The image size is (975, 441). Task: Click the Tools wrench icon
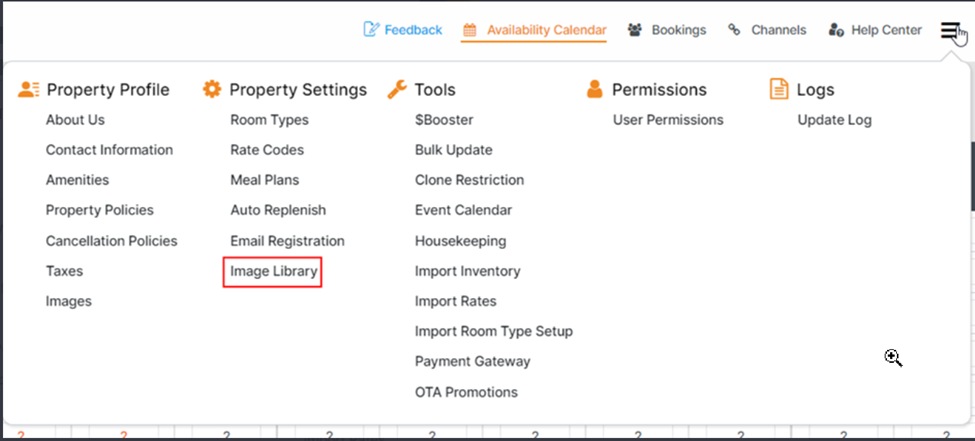coord(397,89)
